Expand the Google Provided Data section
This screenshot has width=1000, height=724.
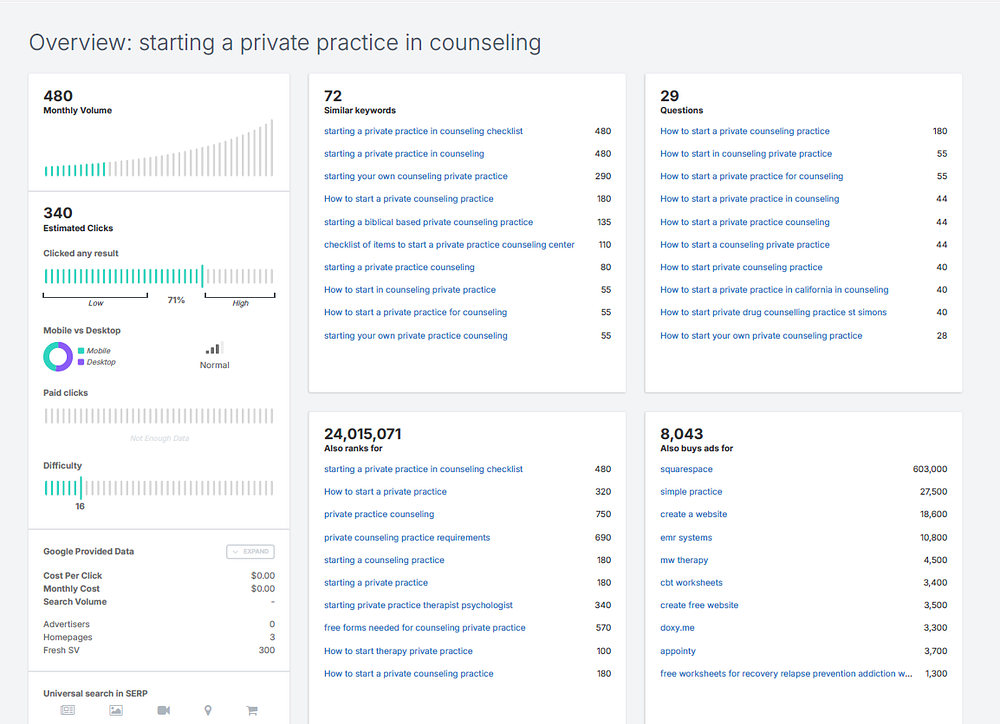[x=250, y=551]
